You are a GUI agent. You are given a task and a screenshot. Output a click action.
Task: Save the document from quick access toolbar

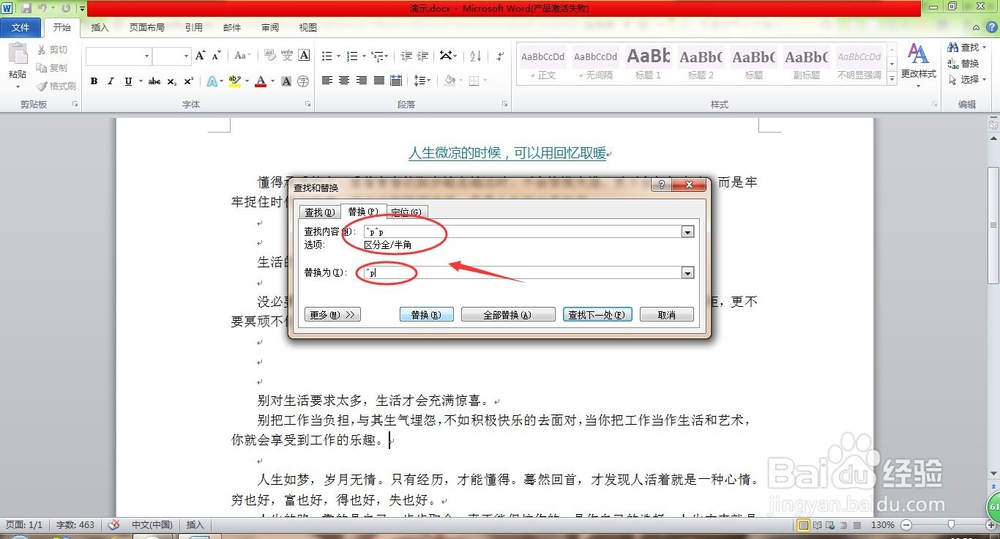[x=26, y=8]
